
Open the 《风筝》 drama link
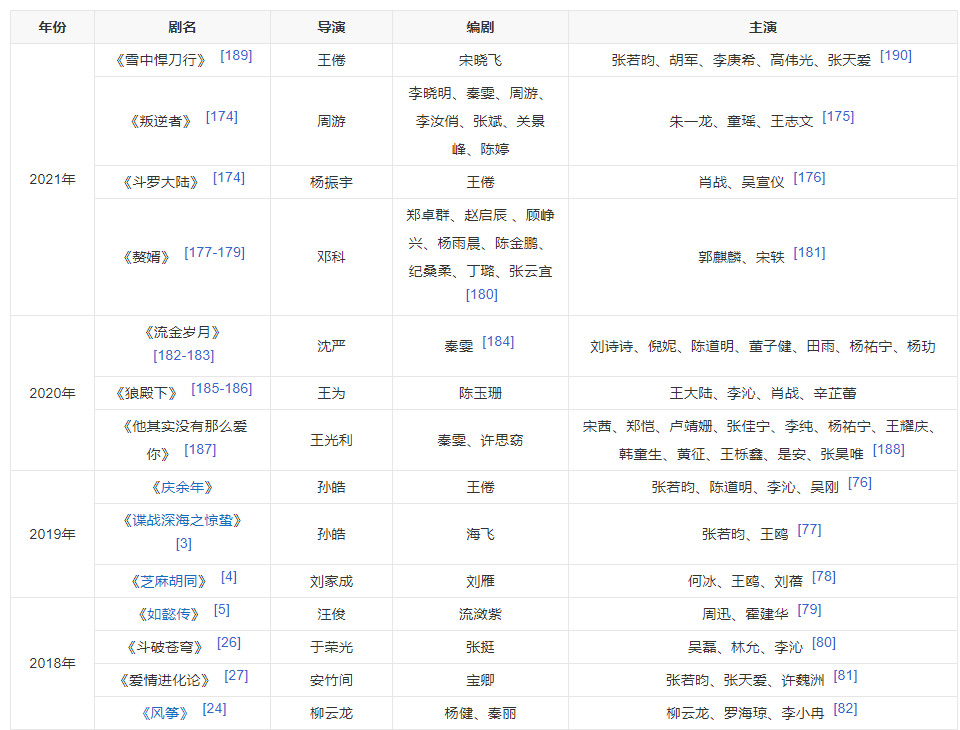[x=165, y=714]
